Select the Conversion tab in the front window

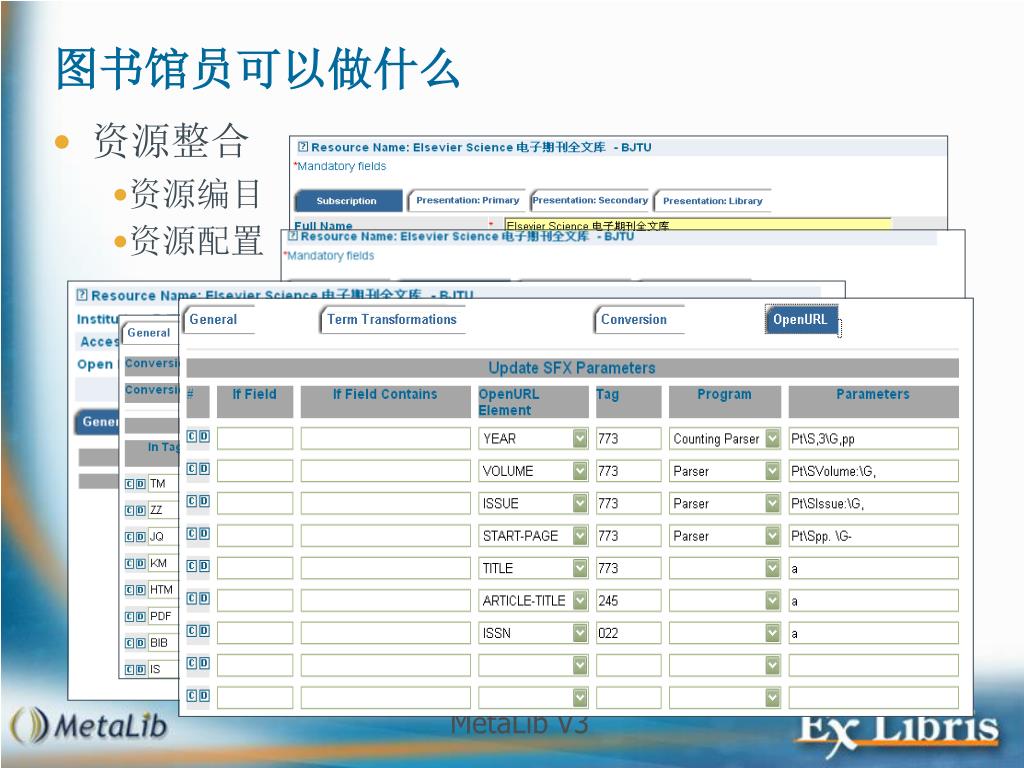pos(639,319)
